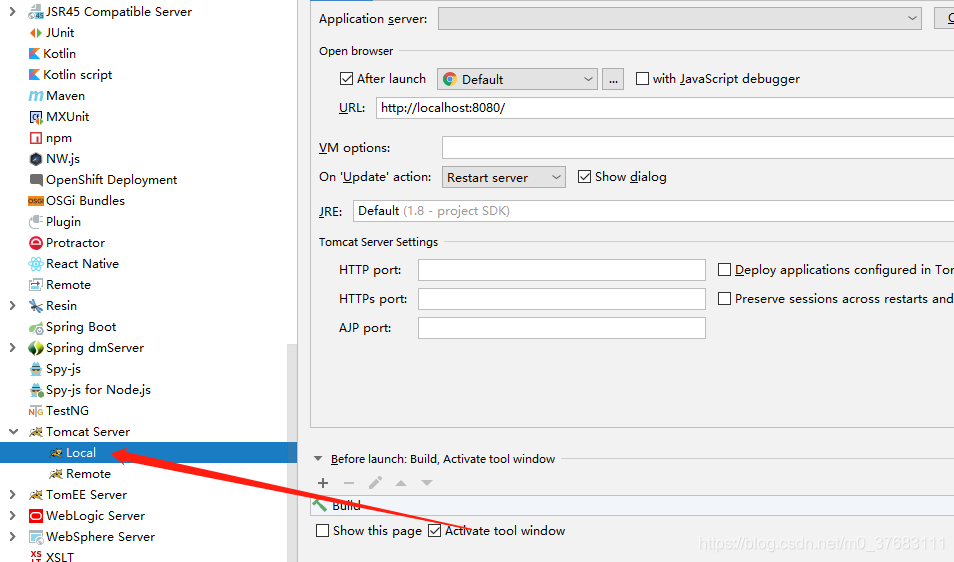Click the React Native atom icon
Viewport: 954px width, 562px height.
(x=36, y=264)
